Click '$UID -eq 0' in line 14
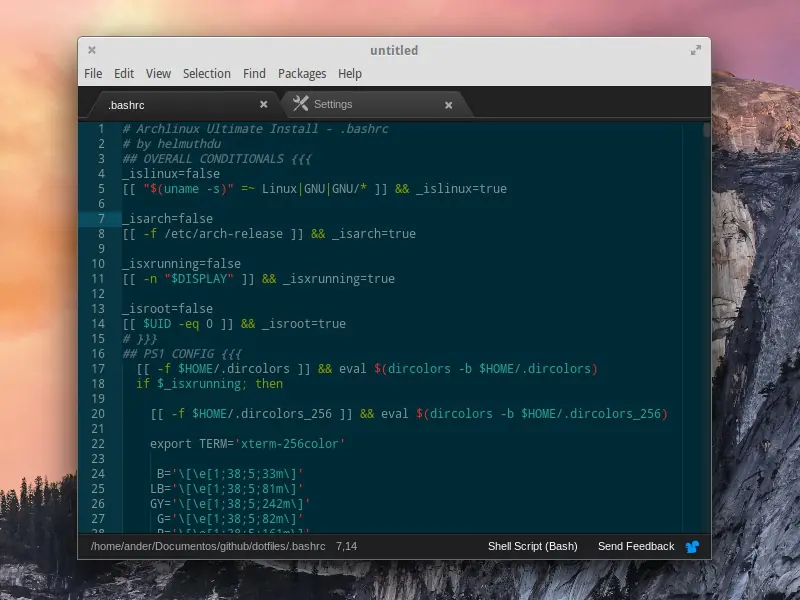This screenshot has width=800, height=600. tap(178, 324)
